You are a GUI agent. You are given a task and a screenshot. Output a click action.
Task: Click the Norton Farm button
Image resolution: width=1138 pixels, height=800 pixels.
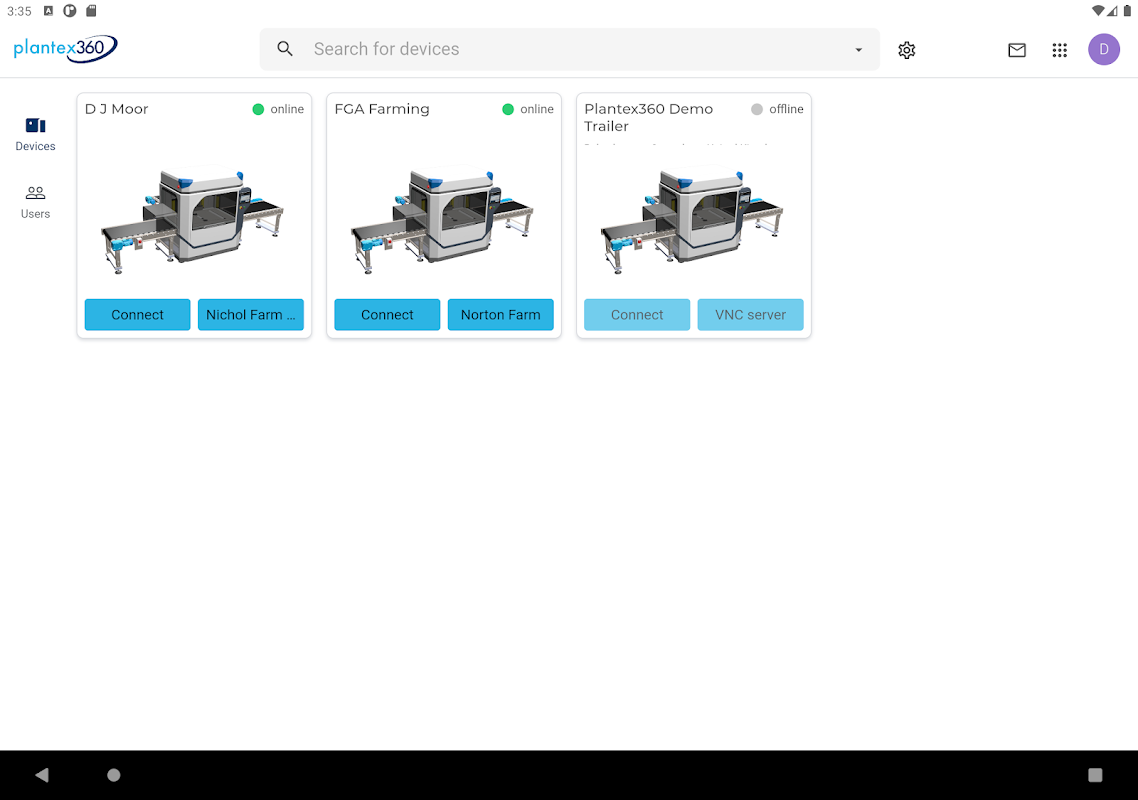[500, 314]
